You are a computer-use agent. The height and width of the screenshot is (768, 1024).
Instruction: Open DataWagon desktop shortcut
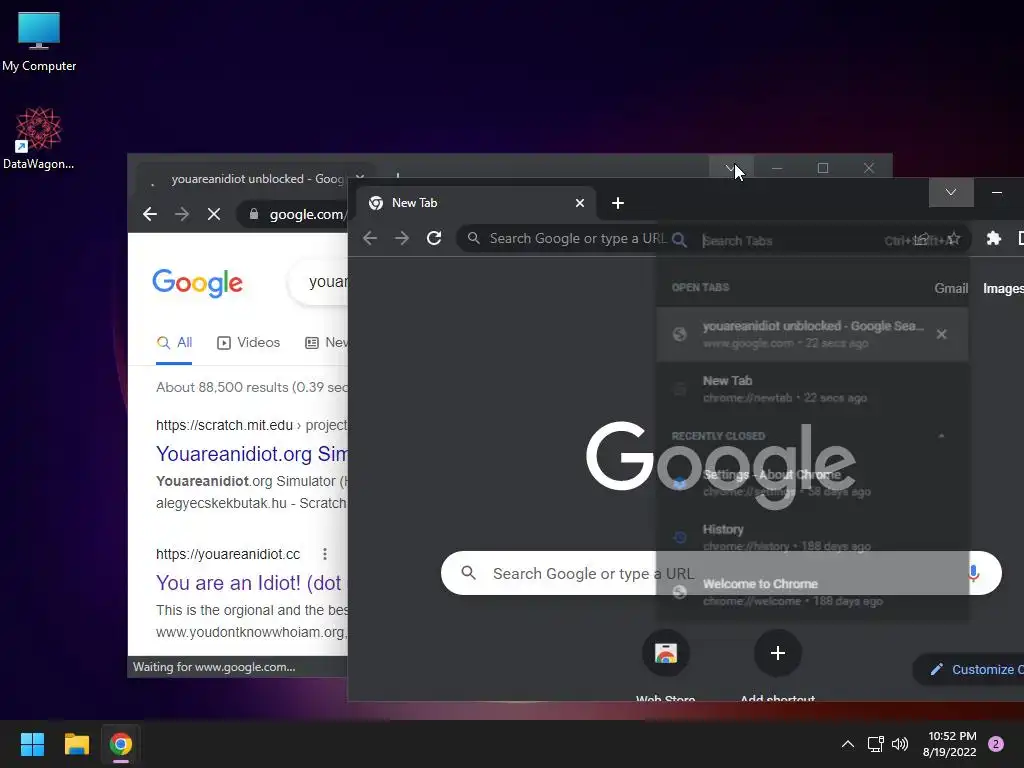pyautogui.click(x=39, y=138)
